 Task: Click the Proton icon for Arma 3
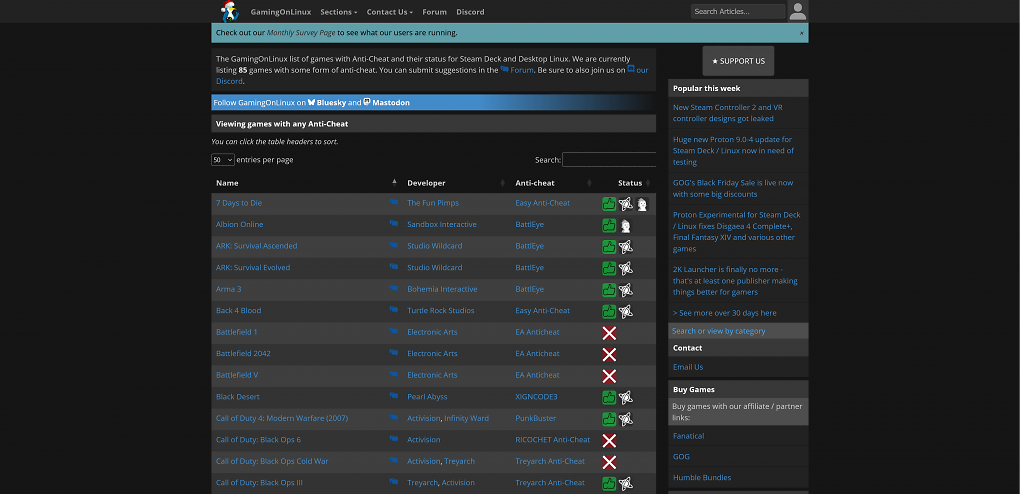[x=625, y=290]
